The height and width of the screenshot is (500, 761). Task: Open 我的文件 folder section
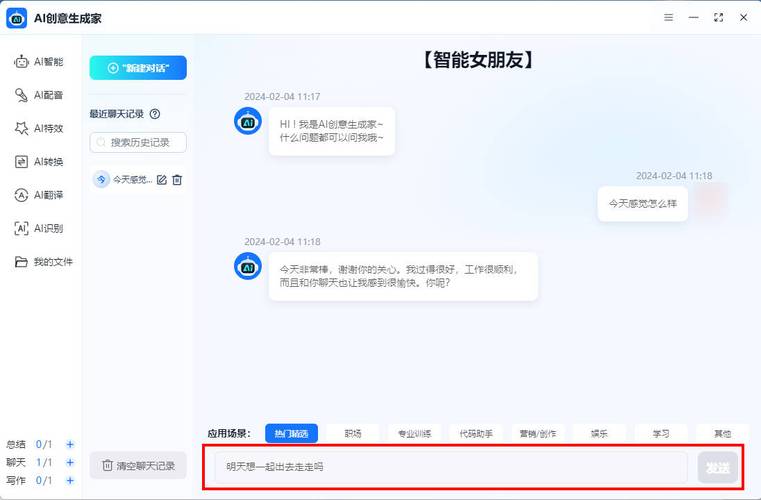44,262
